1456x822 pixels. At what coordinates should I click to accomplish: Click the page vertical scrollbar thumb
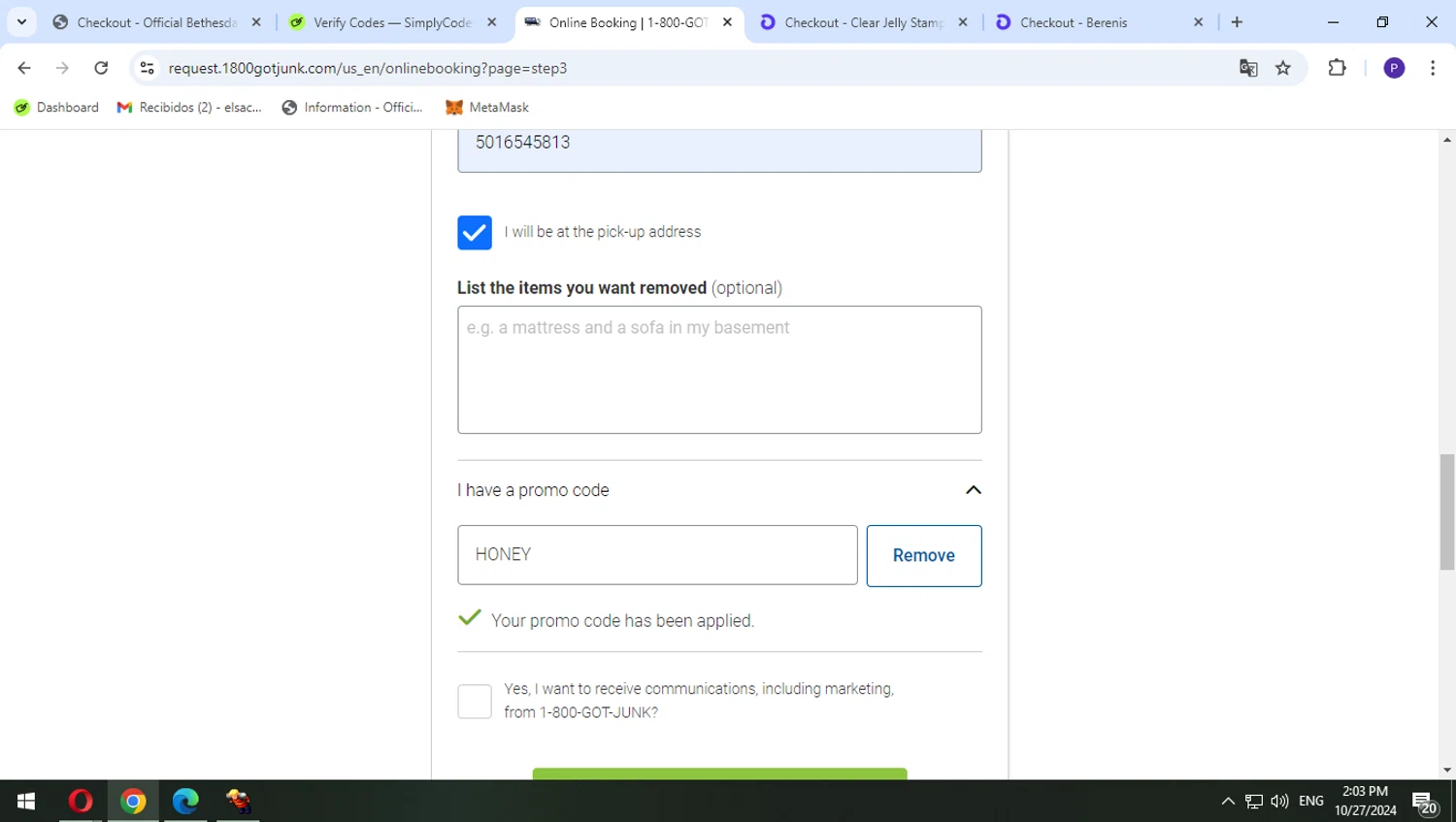point(1447,511)
